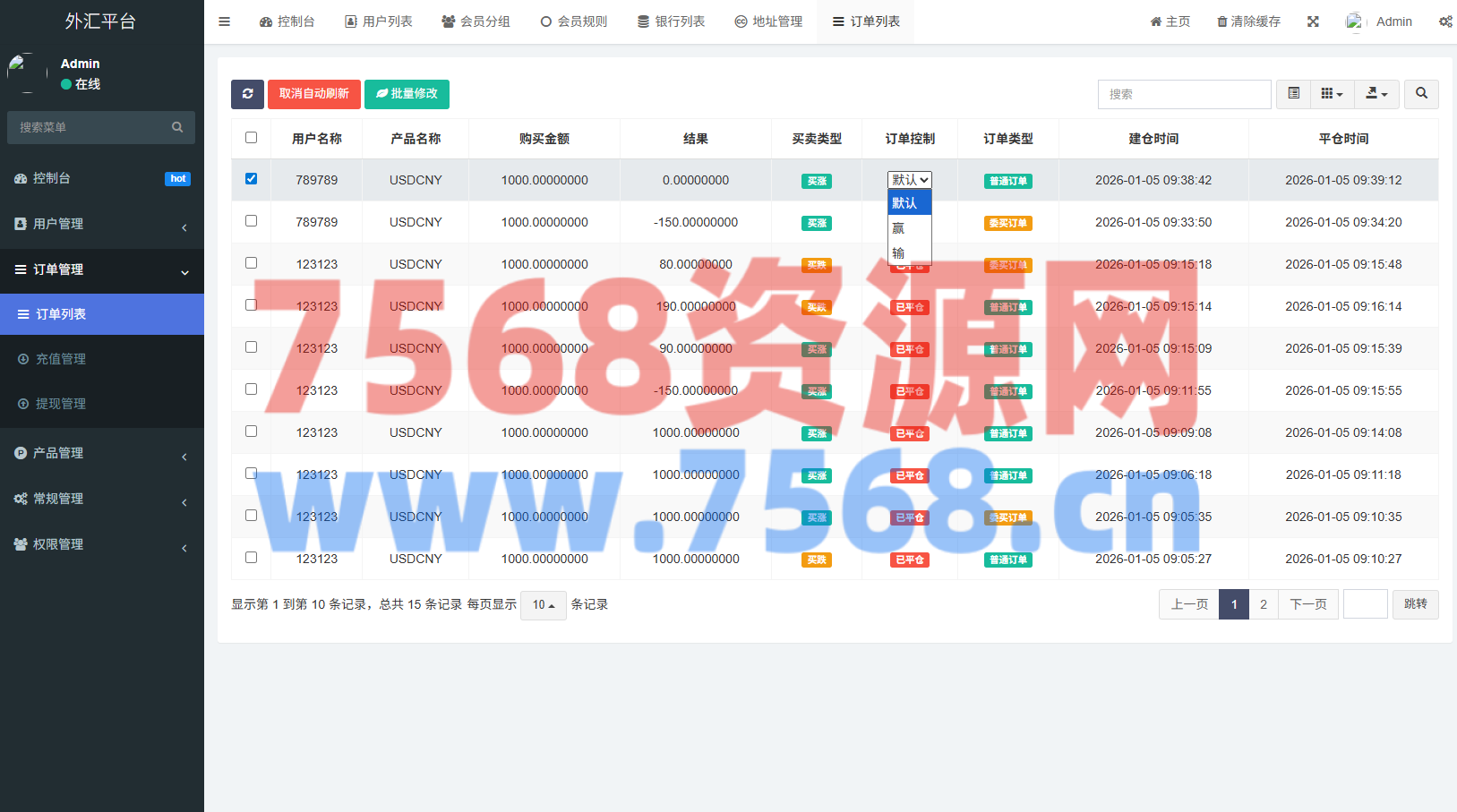Click the 取消自动刷新 button
Image resolution: width=1457 pixels, height=812 pixels.
tap(313, 94)
